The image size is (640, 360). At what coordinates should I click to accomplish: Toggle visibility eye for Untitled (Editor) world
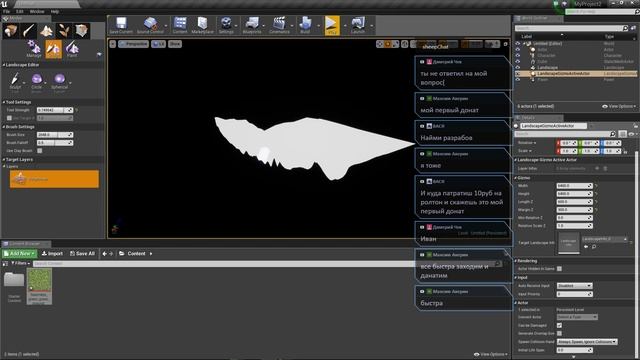(x=518, y=43)
